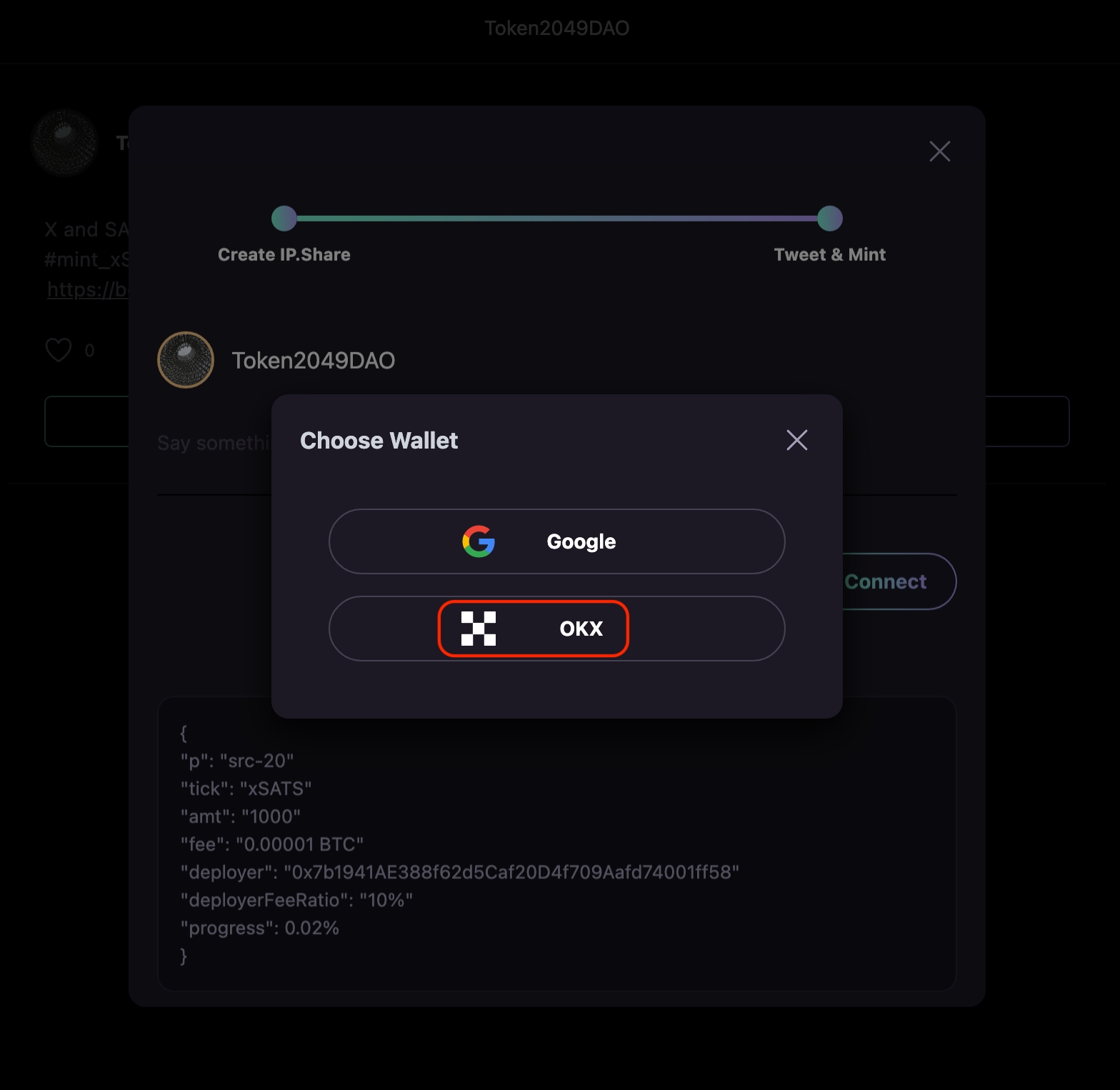
Task: Click the deployer address line
Action: (459, 872)
